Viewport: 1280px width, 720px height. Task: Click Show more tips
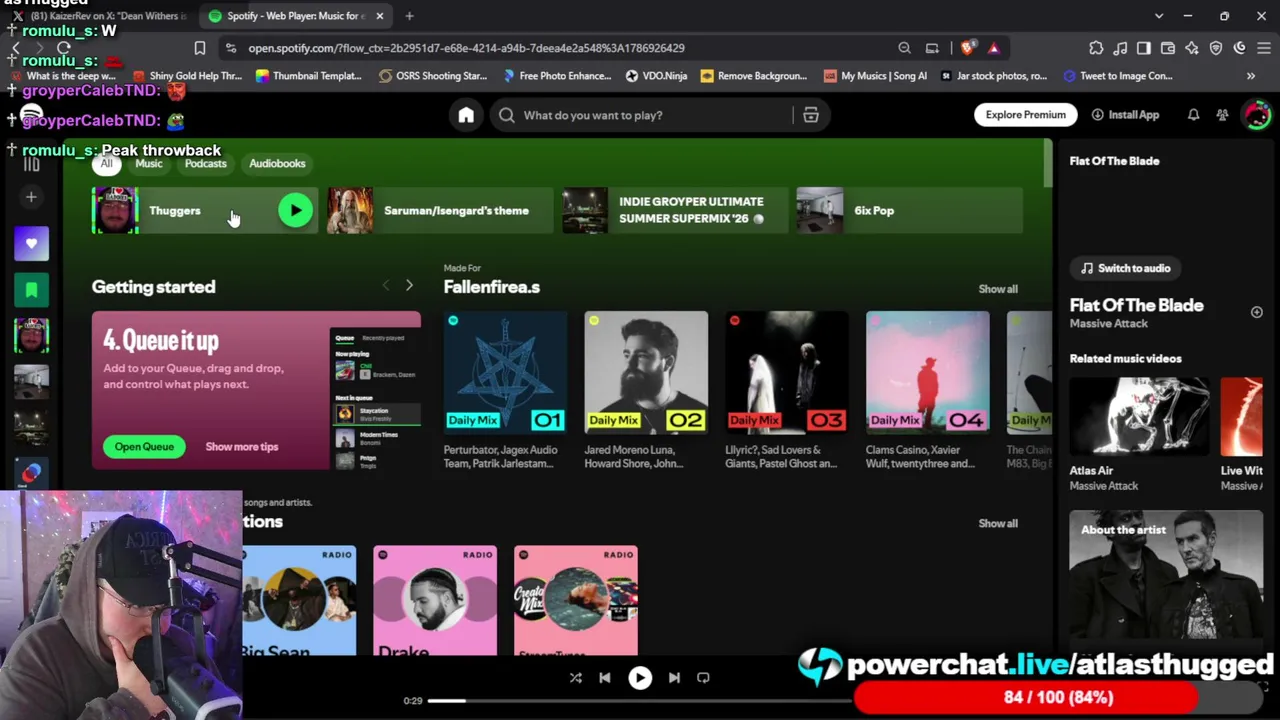click(x=242, y=447)
